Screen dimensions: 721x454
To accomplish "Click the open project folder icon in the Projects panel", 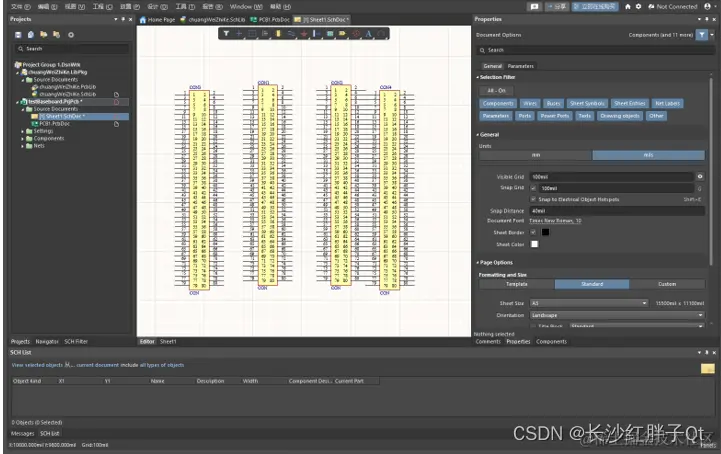I will [44, 35].
